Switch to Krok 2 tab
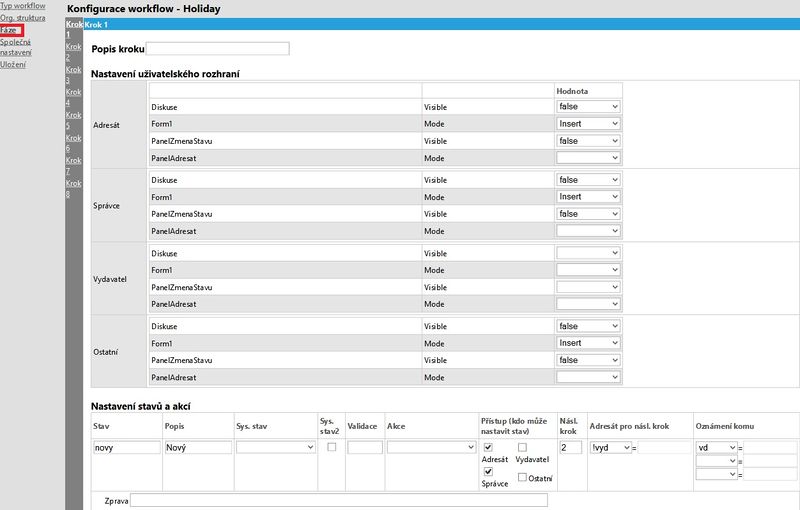 73,52
